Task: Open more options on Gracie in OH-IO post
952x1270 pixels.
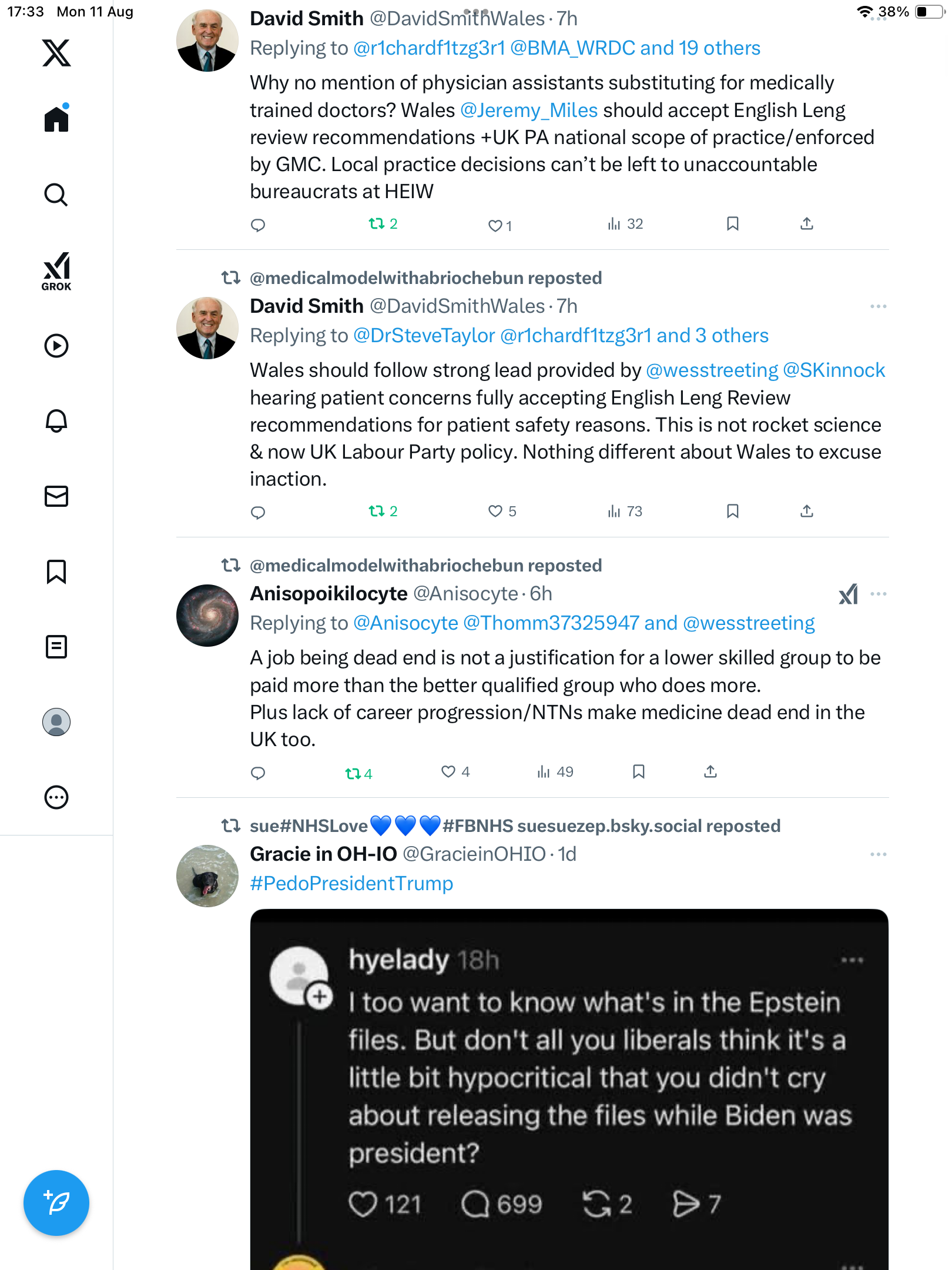Action: pos(878,854)
